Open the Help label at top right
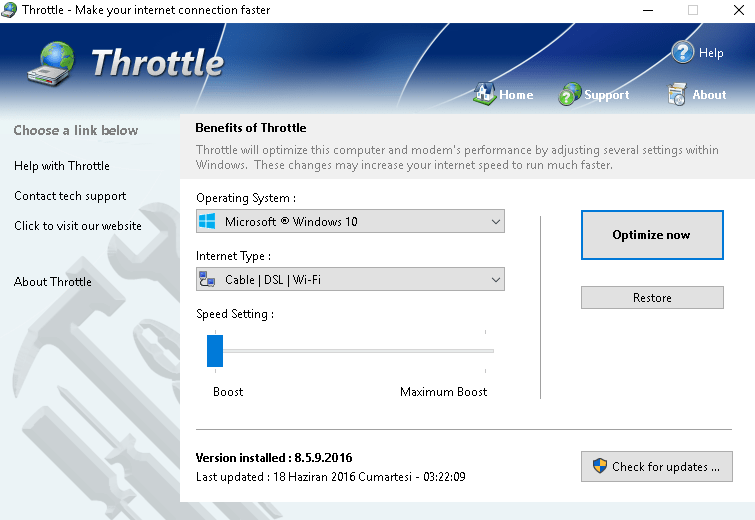The image size is (755, 520). tap(711, 53)
